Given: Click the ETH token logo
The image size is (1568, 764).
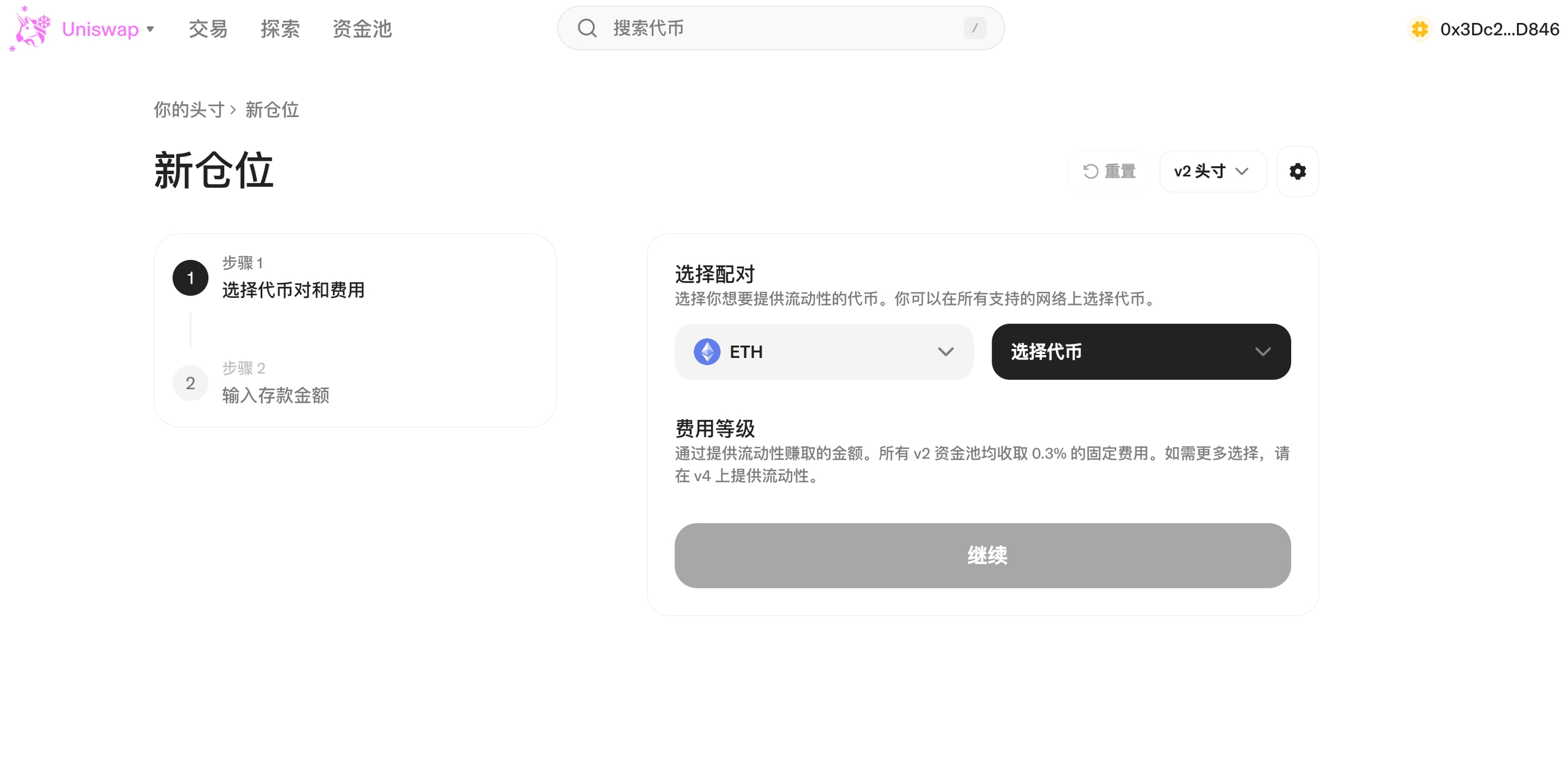Looking at the screenshot, I should (x=707, y=352).
